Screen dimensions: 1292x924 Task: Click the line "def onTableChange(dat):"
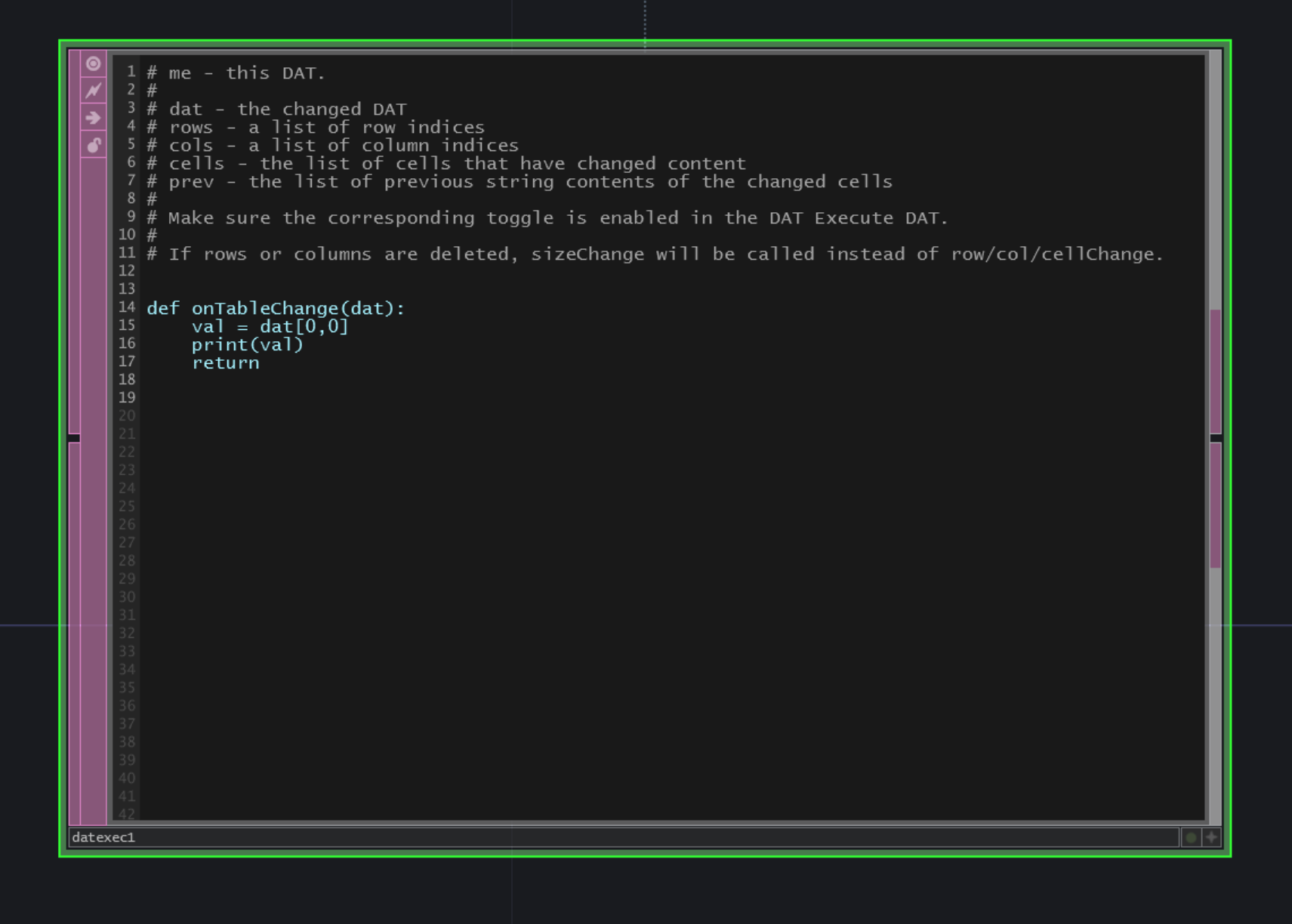point(276,309)
